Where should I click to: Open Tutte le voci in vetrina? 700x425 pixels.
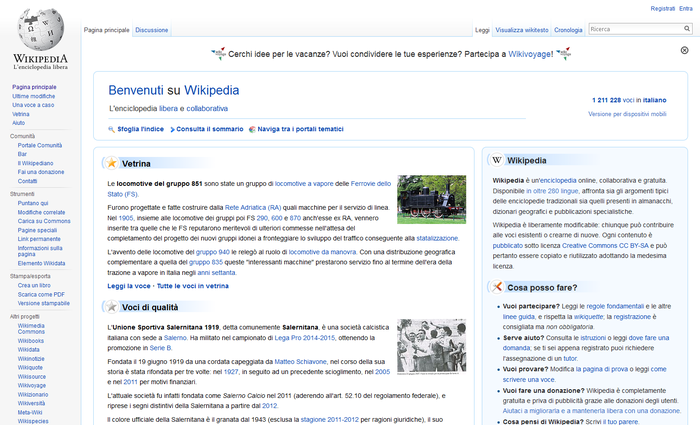[193, 286]
